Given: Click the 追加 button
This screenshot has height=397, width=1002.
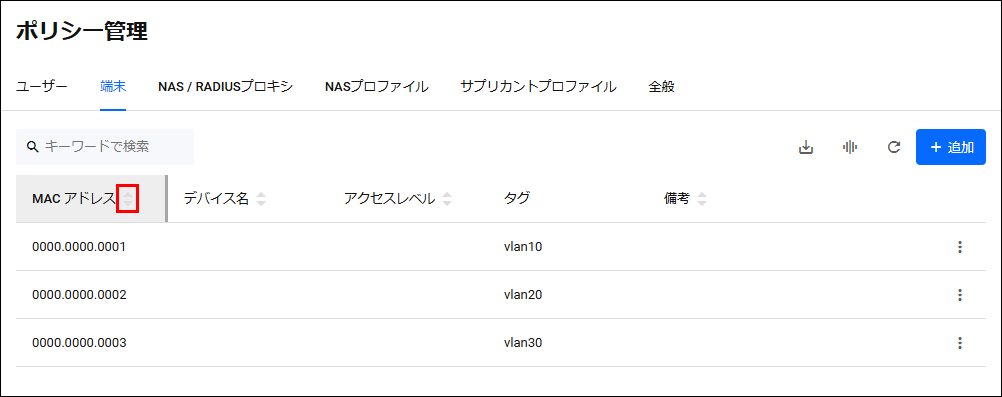Looking at the screenshot, I should coord(951,147).
